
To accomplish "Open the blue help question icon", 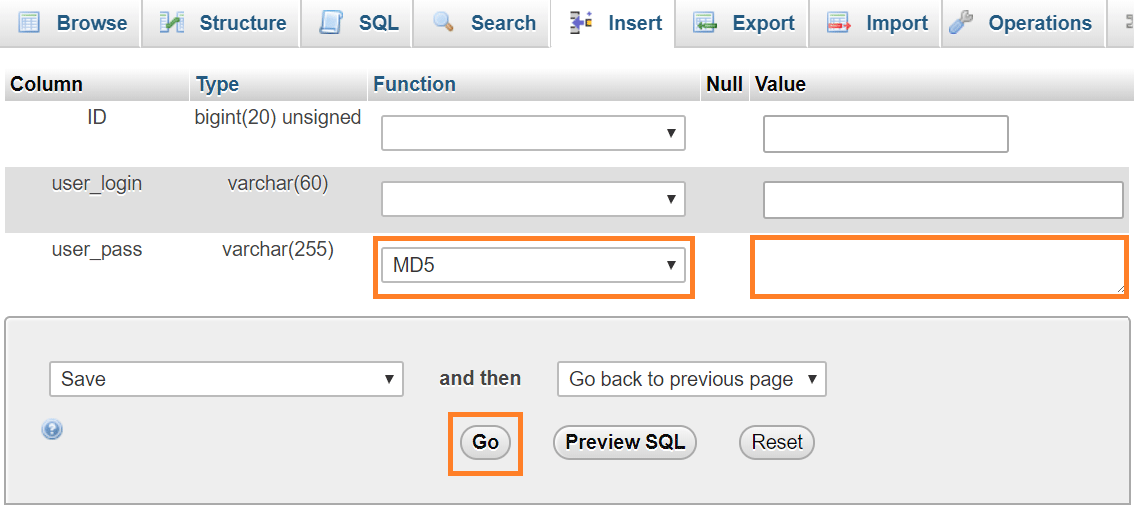I will pyautogui.click(x=52, y=430).
